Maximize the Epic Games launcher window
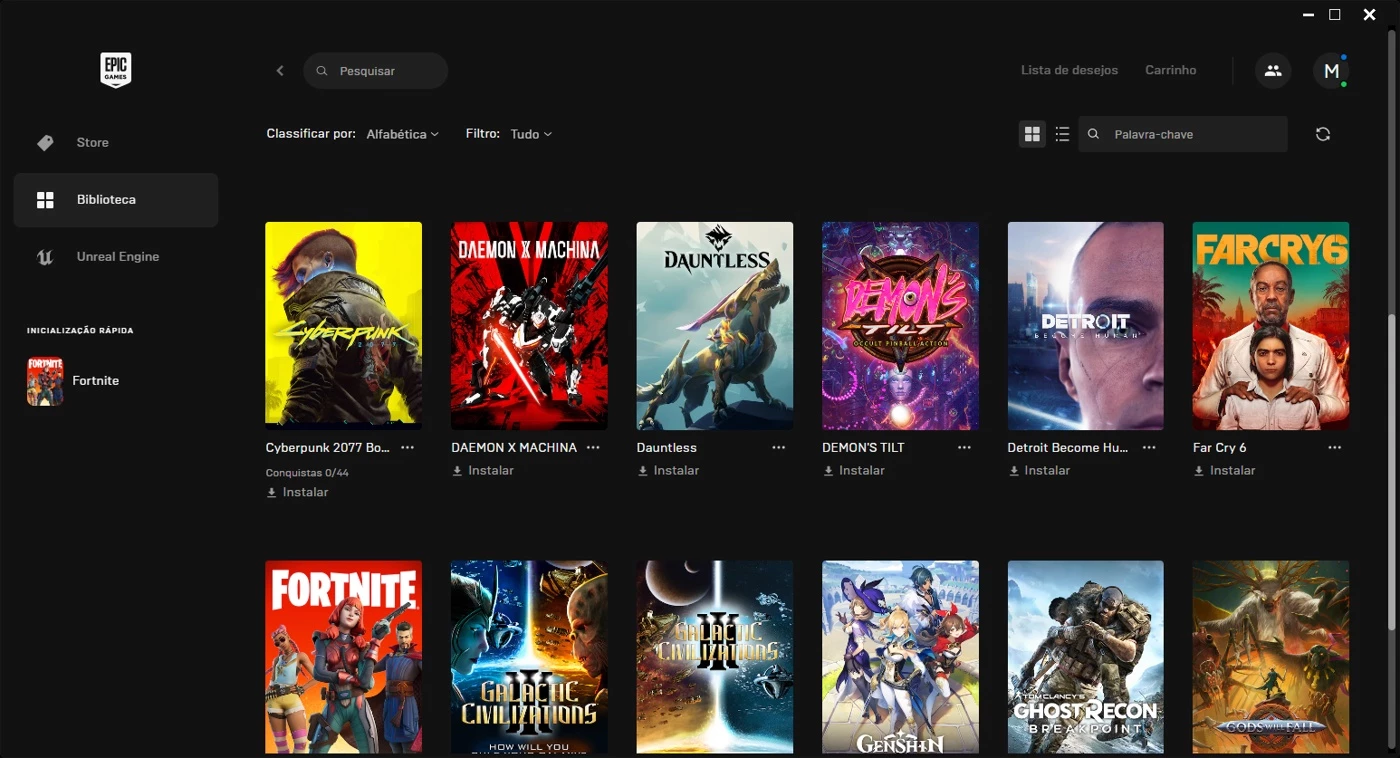Screen dimensions: 1400x758 (1335, 15)
